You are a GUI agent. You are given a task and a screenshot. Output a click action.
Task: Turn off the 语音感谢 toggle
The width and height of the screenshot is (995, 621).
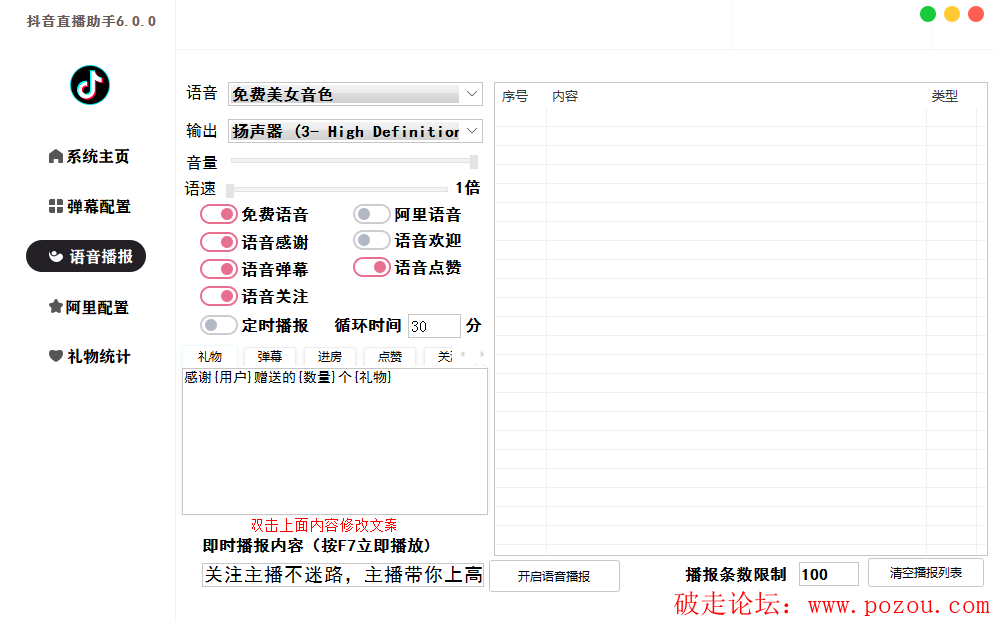(219, 242)
